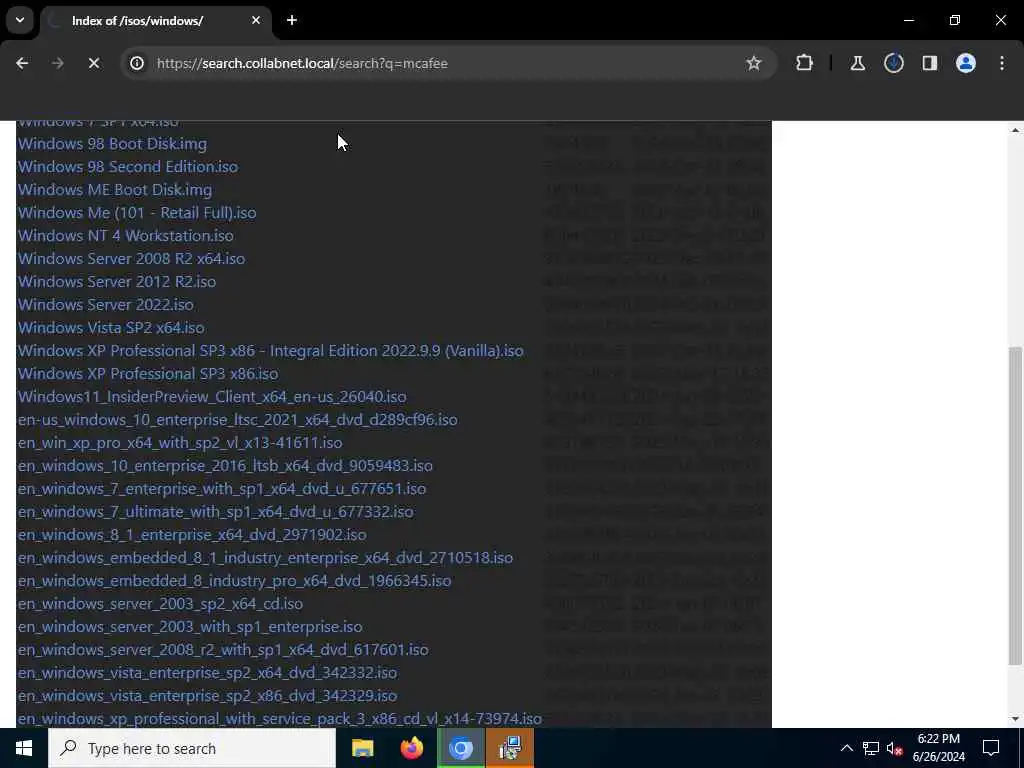Click Windows XP Professional SP3 x86.iso
This screenshot has width=1024, height=768.
[x=148, y=374]
